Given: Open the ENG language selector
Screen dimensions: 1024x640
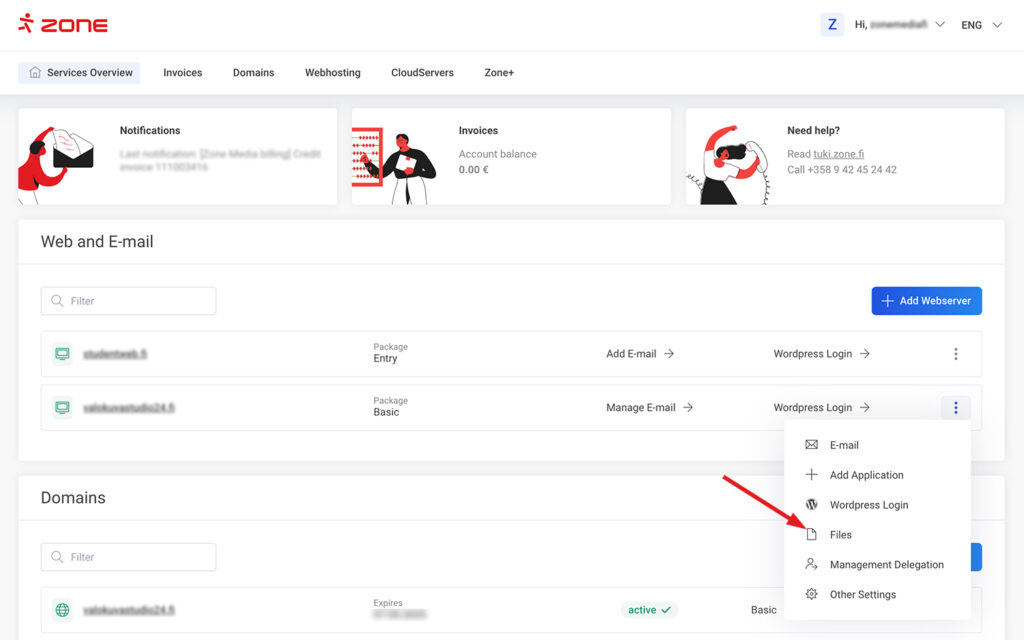Looking at the screenshot, I should (981, 25).
